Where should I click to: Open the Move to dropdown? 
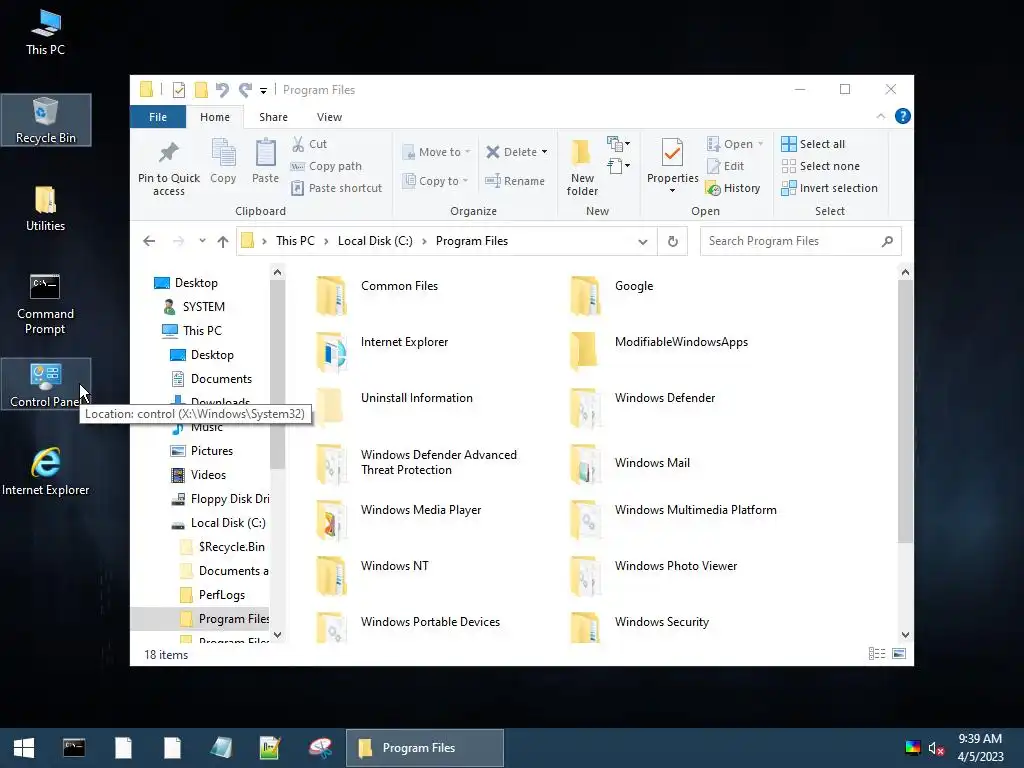(x=436, y=152)
